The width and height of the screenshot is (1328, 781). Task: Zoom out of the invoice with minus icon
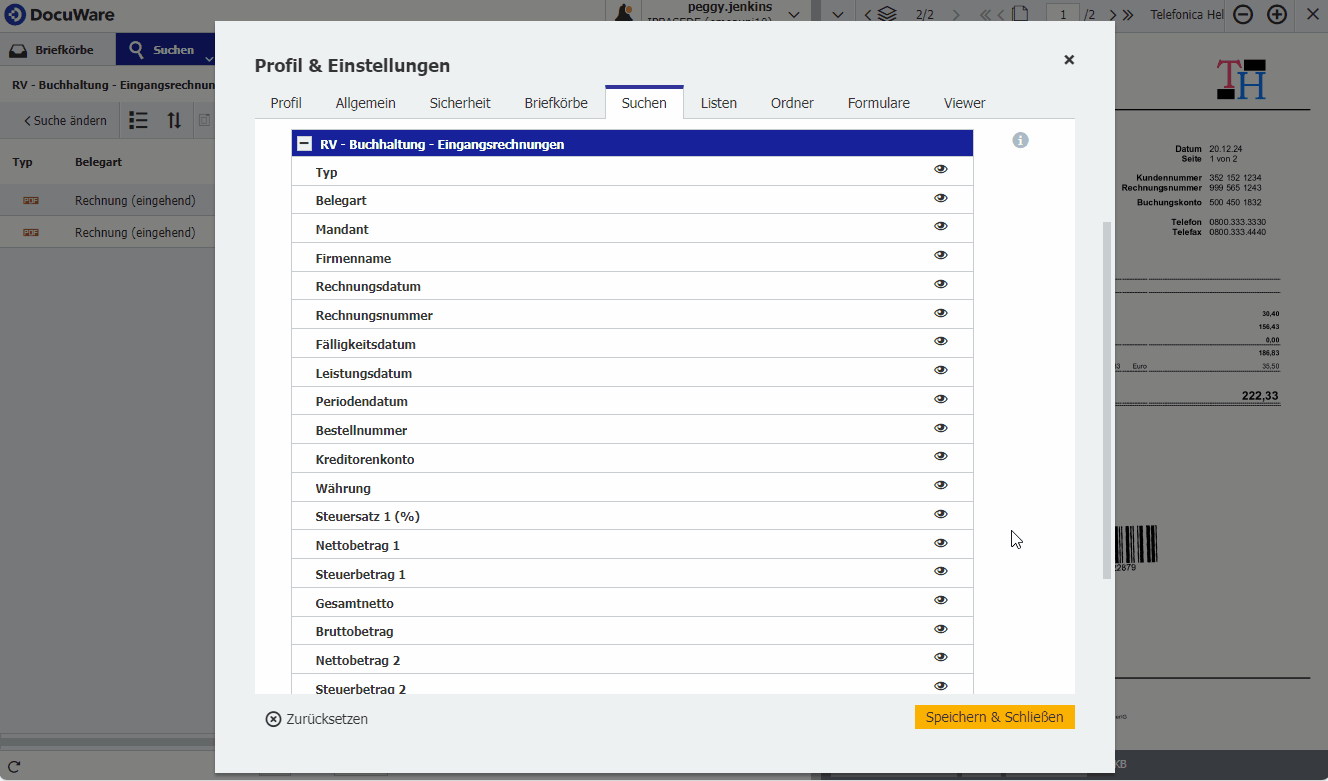tap(1242, 15)
